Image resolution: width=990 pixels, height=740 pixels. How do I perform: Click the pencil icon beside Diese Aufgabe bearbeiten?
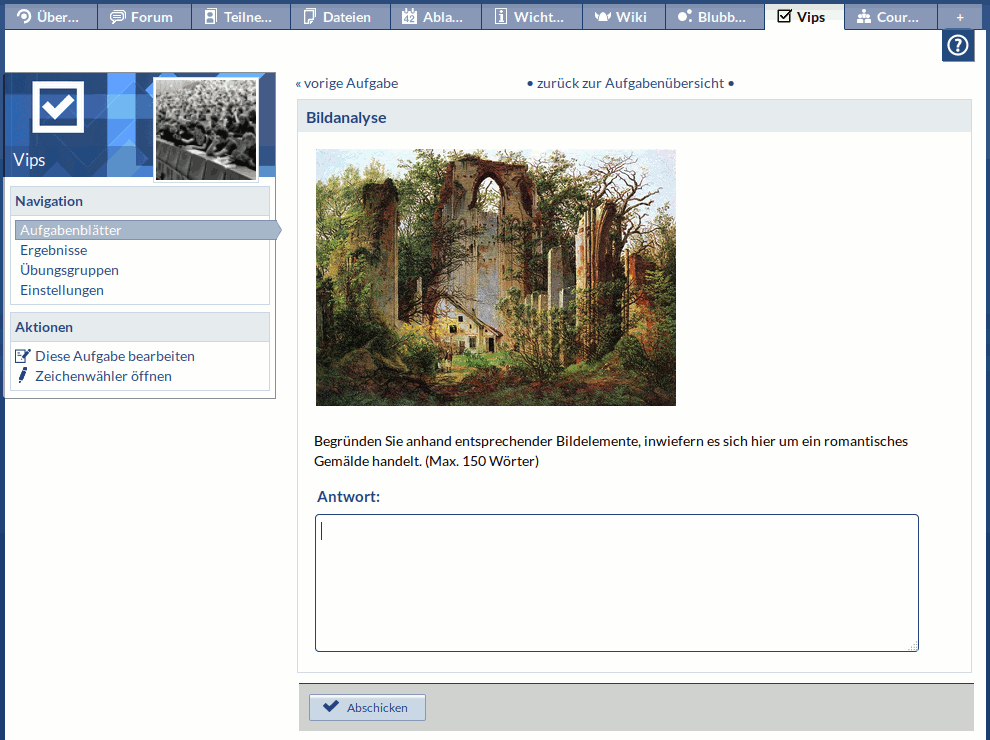(x=23, y=356)
